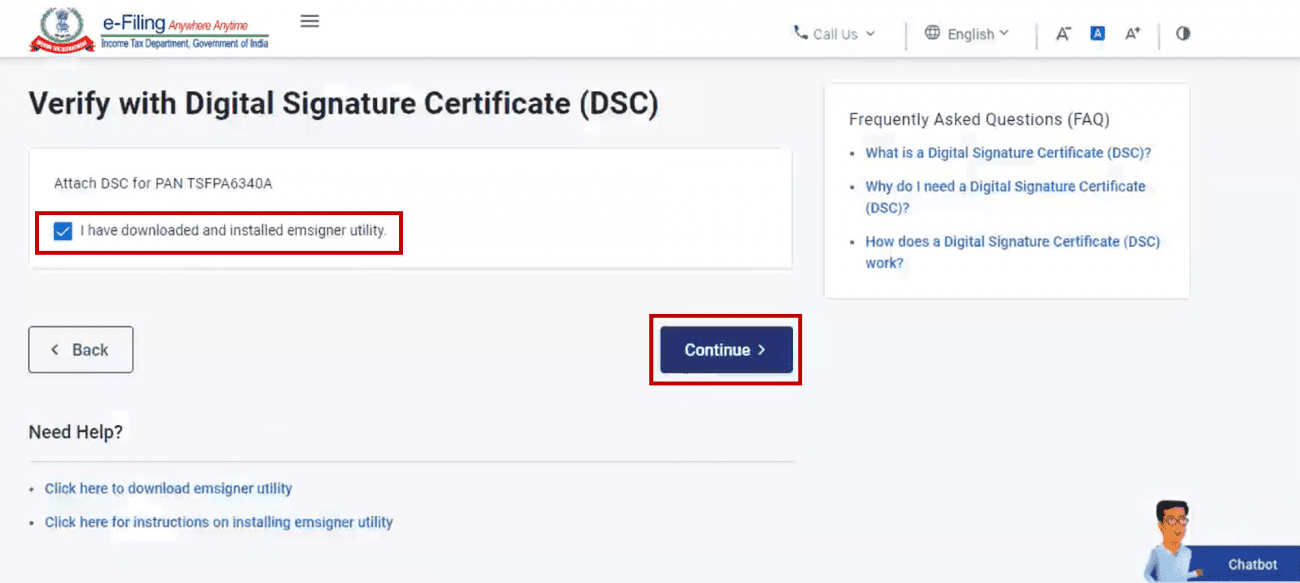Click the Continue button
The image size is (1300, 583).
726,350
